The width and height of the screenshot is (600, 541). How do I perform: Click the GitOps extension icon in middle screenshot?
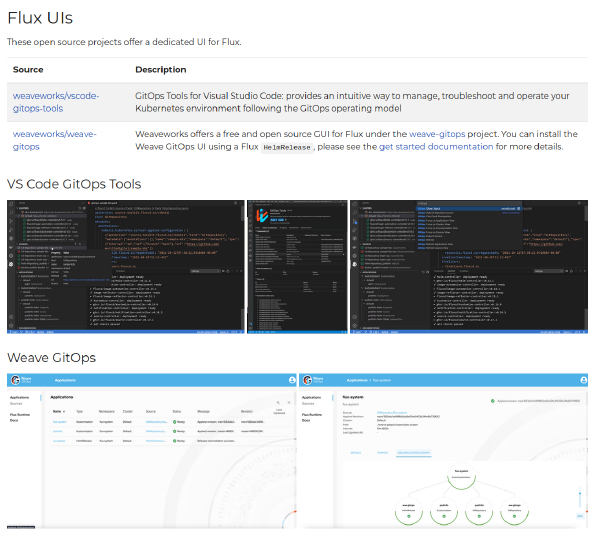click(x=261, y=216)
